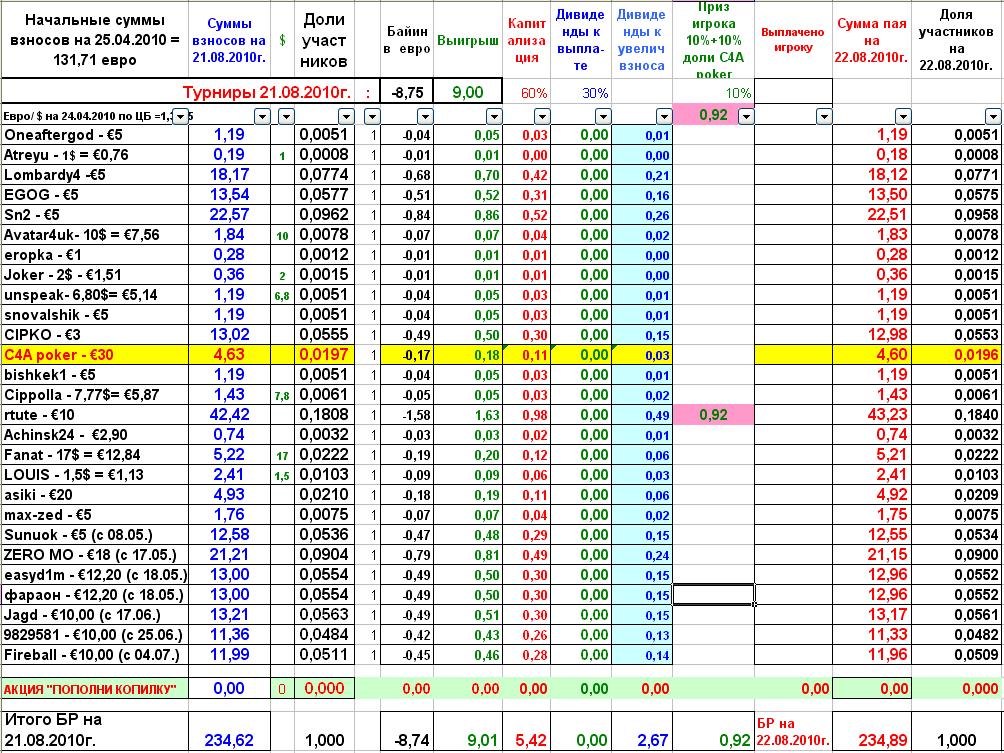Click Sn2's contribution sum 22,57
This screenshot has width=1004, height=753.
(x=230, y=215)
